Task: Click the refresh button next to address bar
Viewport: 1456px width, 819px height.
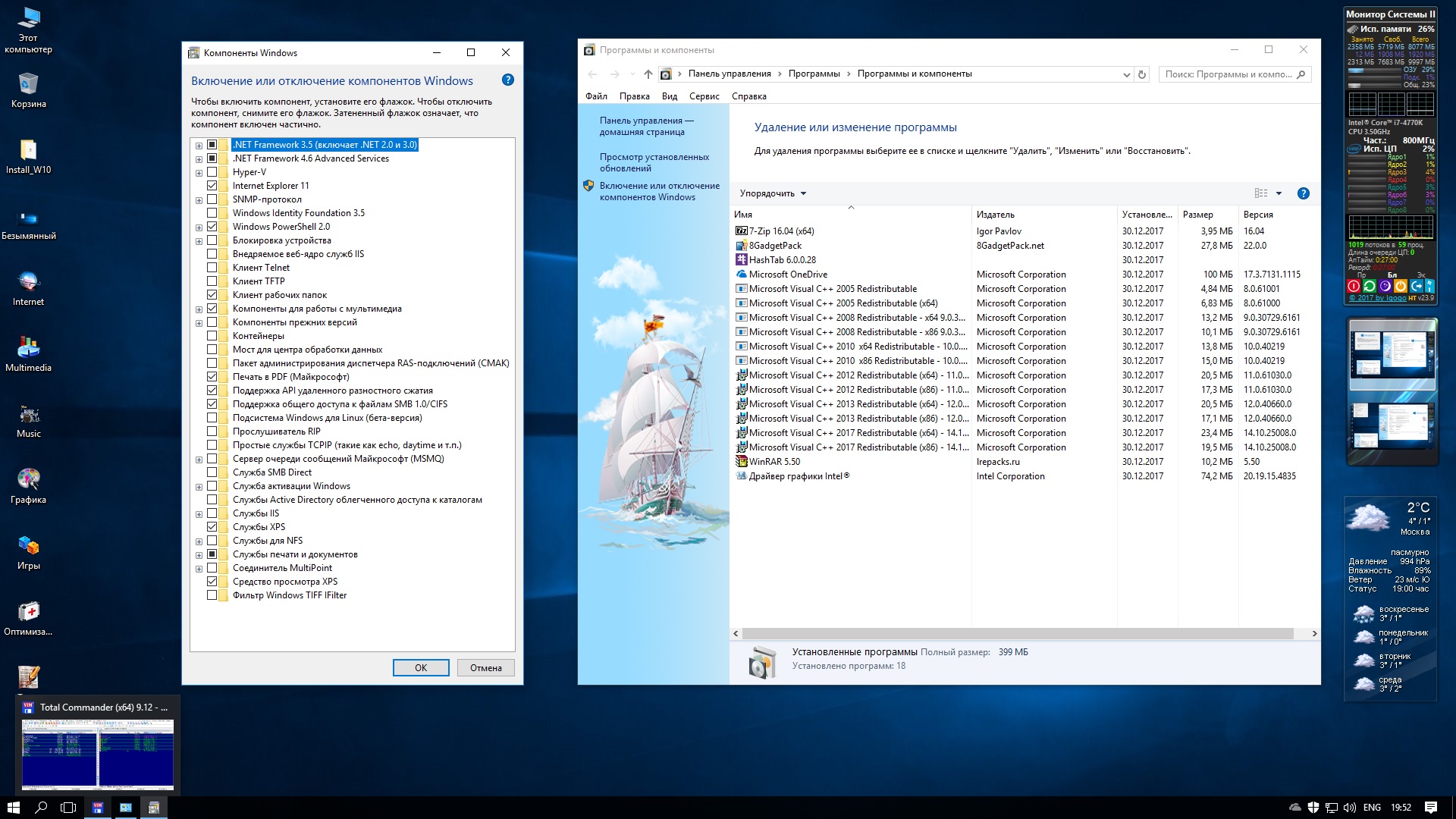Action: (x=1142, y=74)
